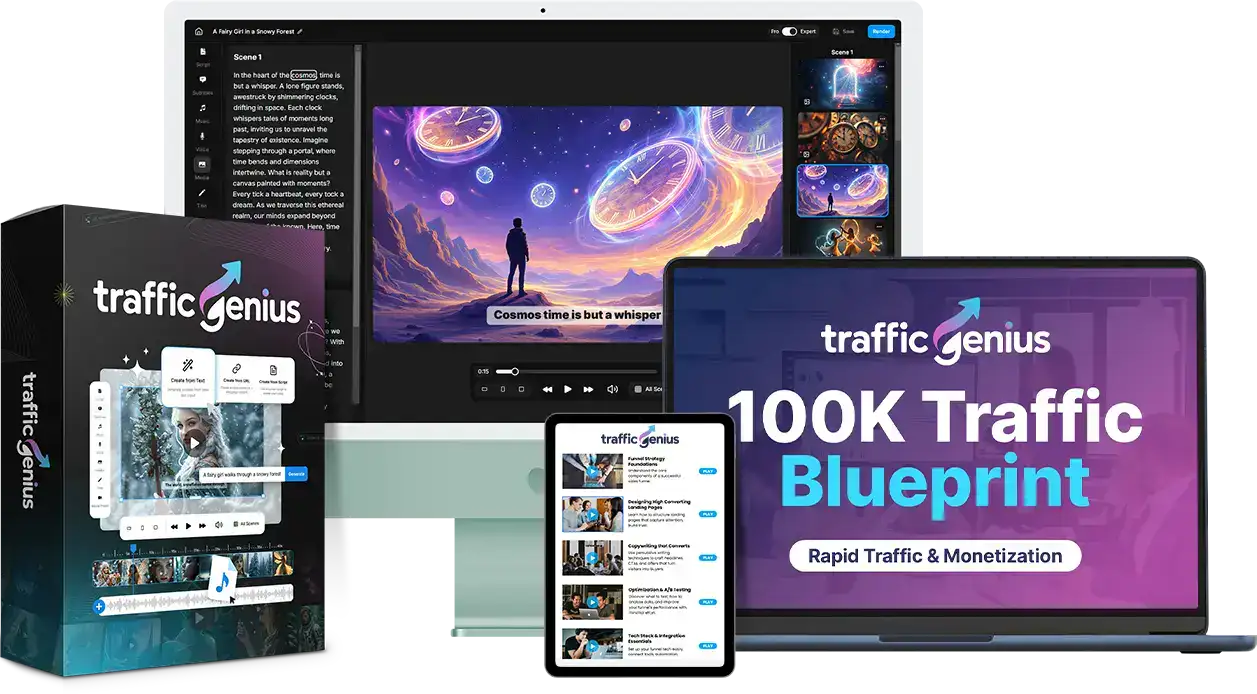The width and height of the screenshot is (1257, 694).
Task: Click the Blueprint headline word on laptop
Action: click(x=934, y=484)
